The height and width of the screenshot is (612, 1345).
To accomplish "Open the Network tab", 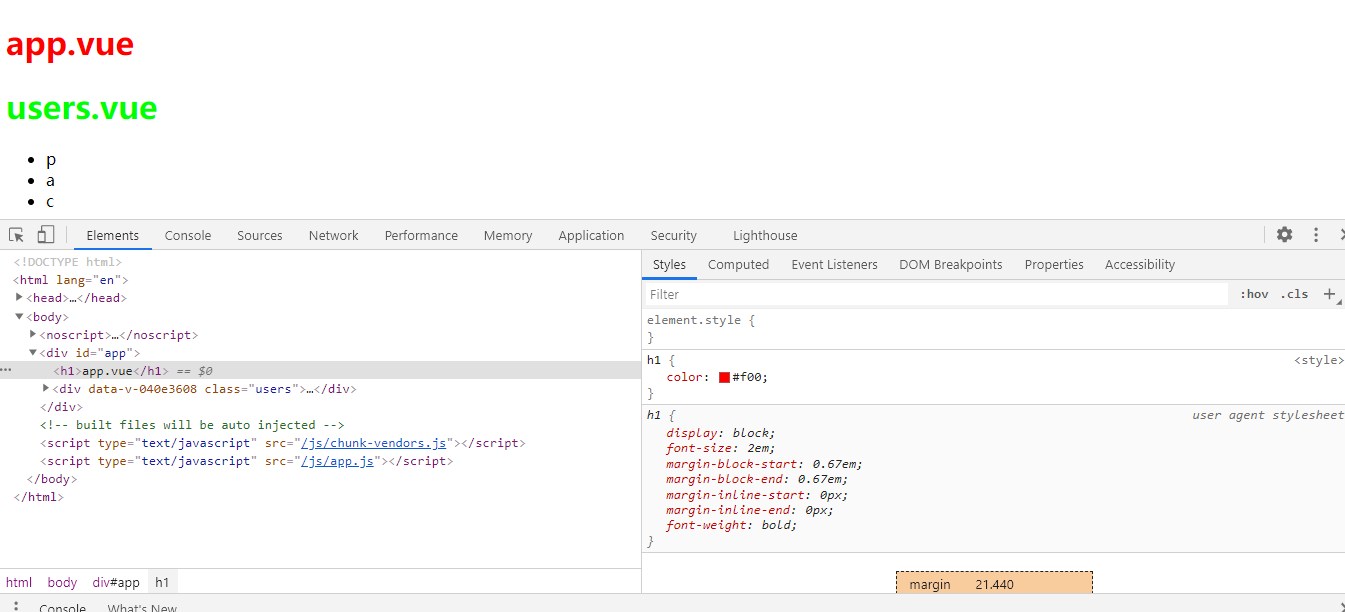I will coord(333,236).
